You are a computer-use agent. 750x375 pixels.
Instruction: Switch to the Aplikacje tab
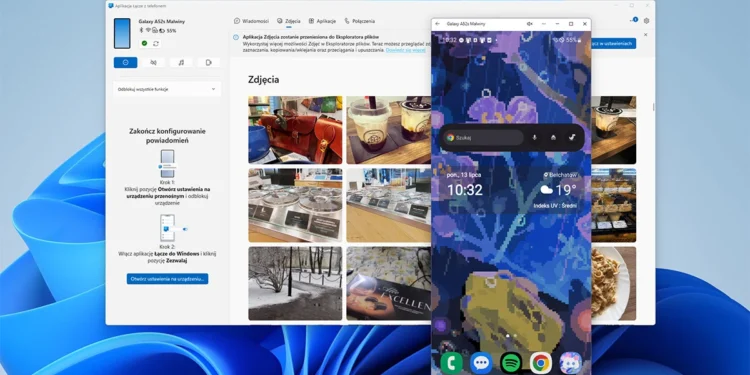click(322, 21)
